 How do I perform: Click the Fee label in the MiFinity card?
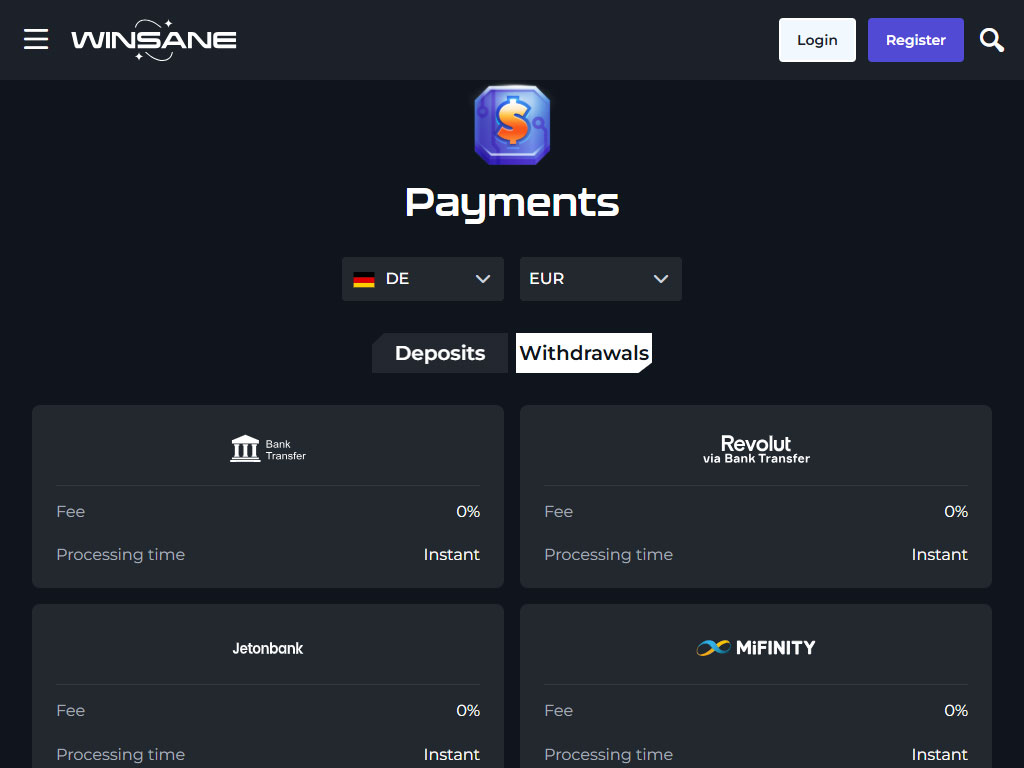tap(558, 711)
